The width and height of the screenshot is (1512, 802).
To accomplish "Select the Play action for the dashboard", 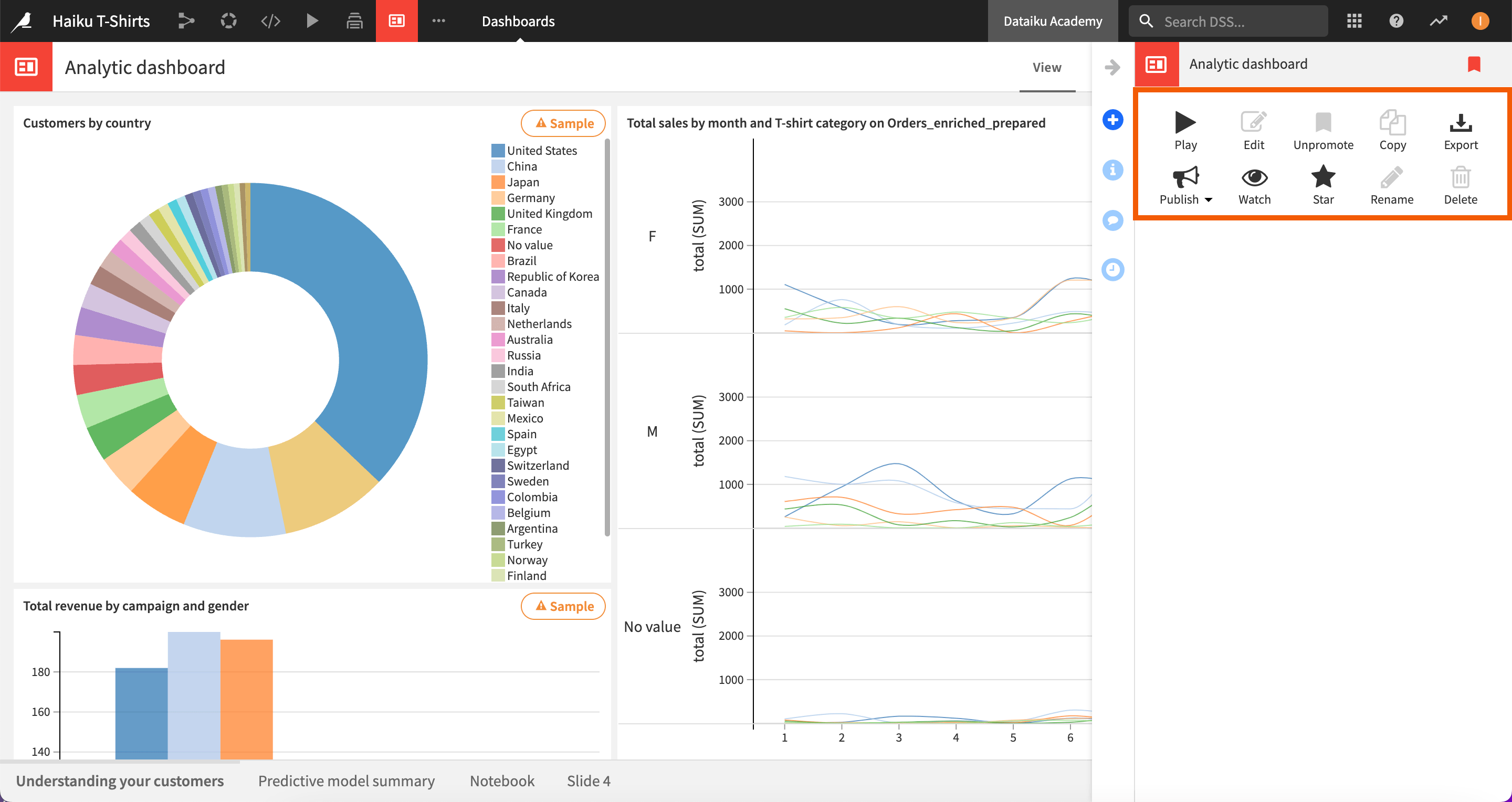I will [x=1185, y=130].
